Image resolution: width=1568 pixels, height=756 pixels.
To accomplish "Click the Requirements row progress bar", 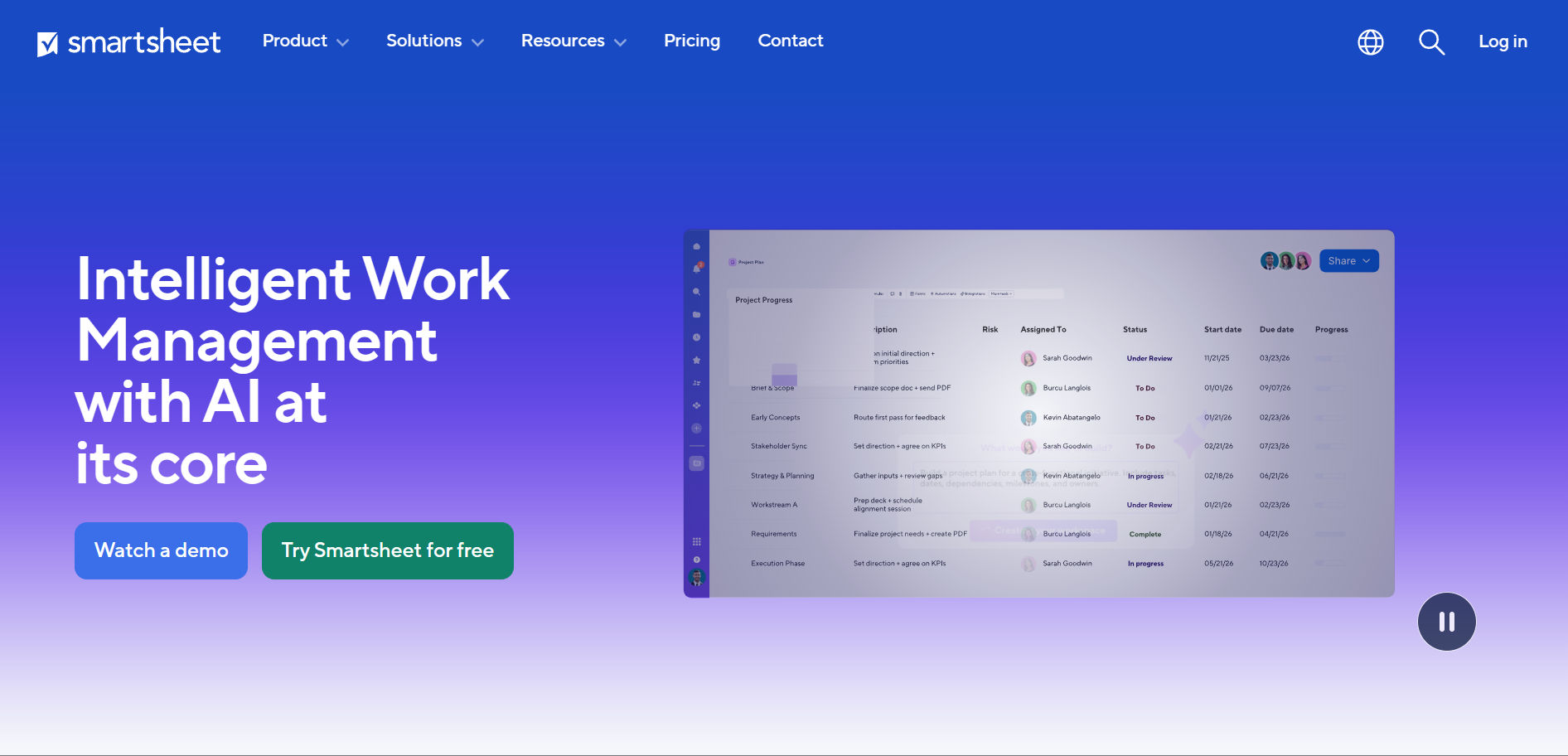I will [x=1330, y=534].
